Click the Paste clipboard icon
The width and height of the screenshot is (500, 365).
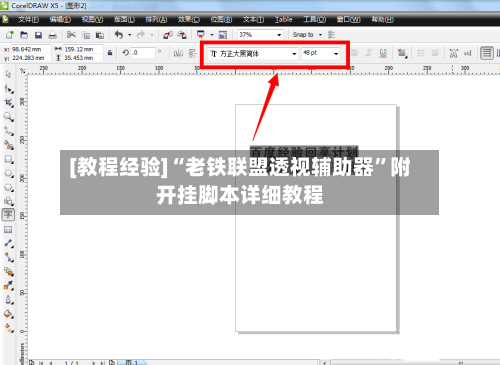coord(100,35)
